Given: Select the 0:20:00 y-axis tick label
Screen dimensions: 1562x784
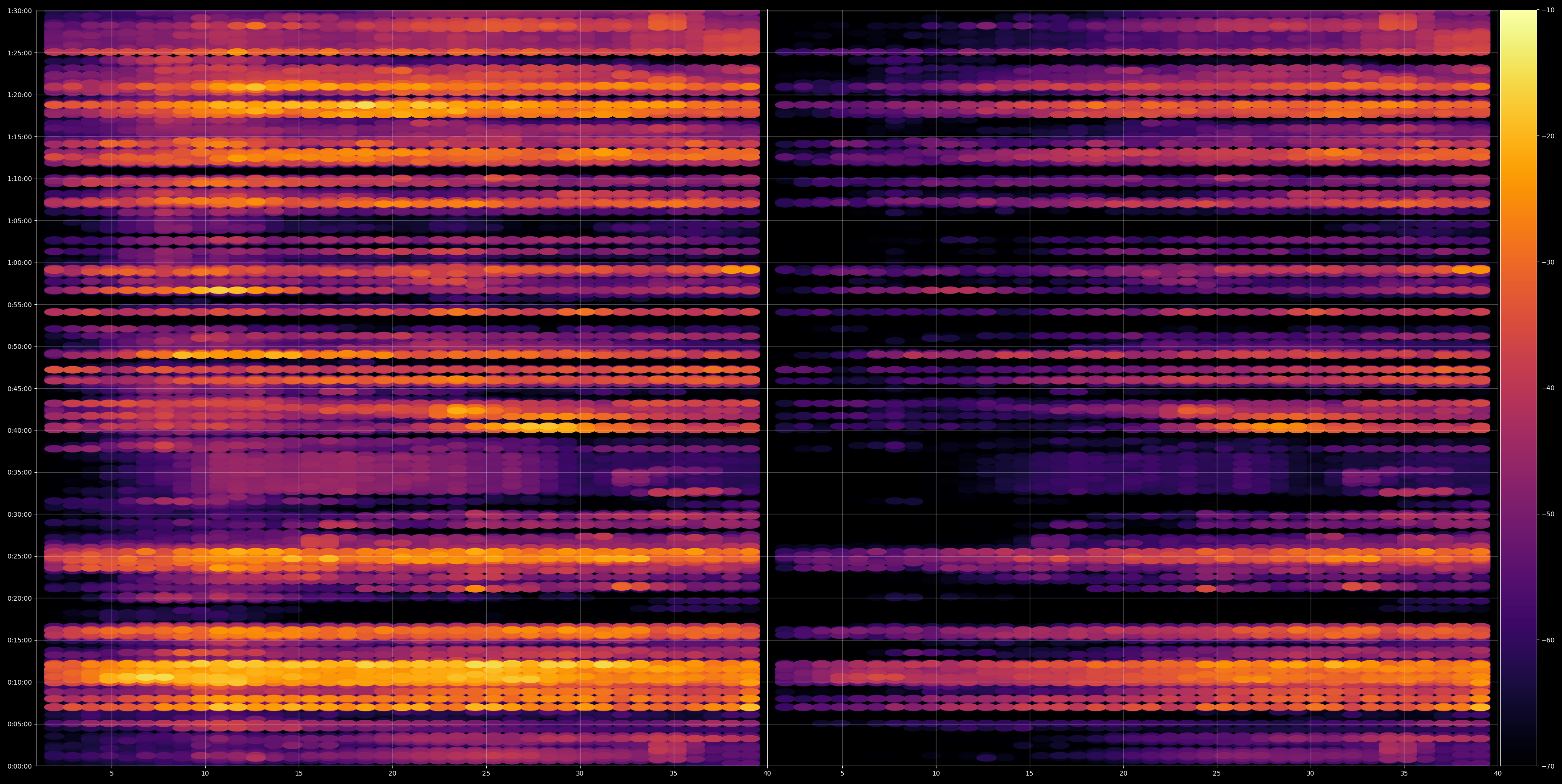Looking at the screenshot, I should pos(19,598).
